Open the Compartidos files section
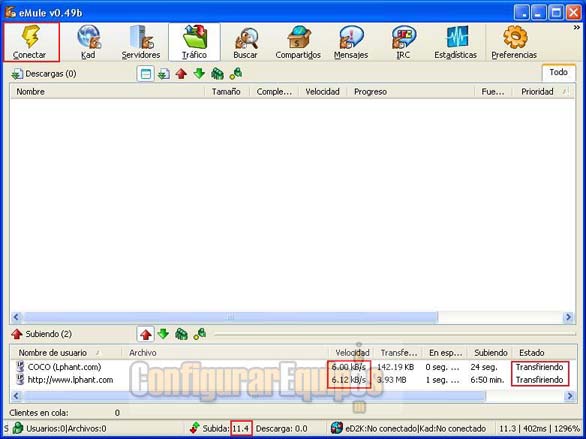Viewport: 586px width, 439px height. pyautogui.click(x=298, y=42)
